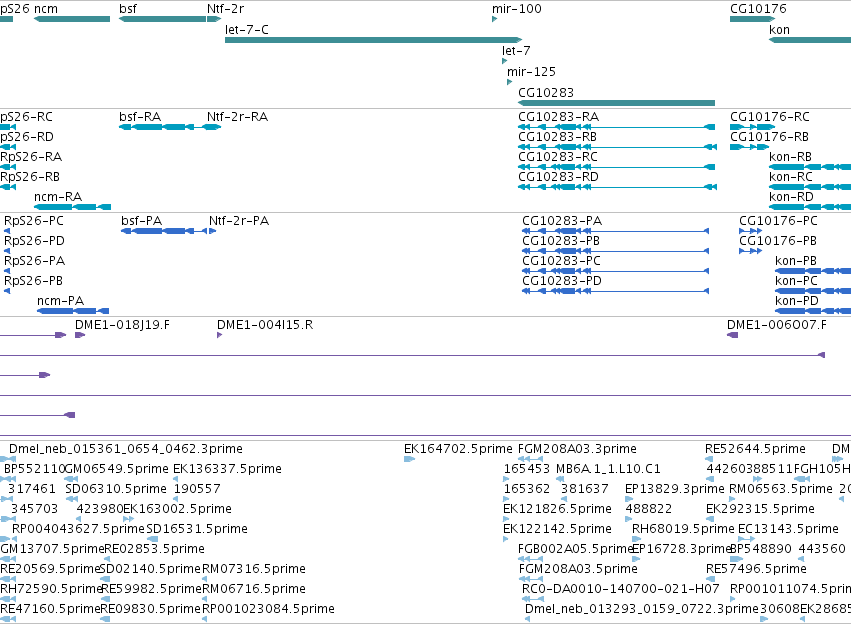Click the CG10176-PB coding sequence label
This screenshot has height=624, width=851.
click(778, 241)
